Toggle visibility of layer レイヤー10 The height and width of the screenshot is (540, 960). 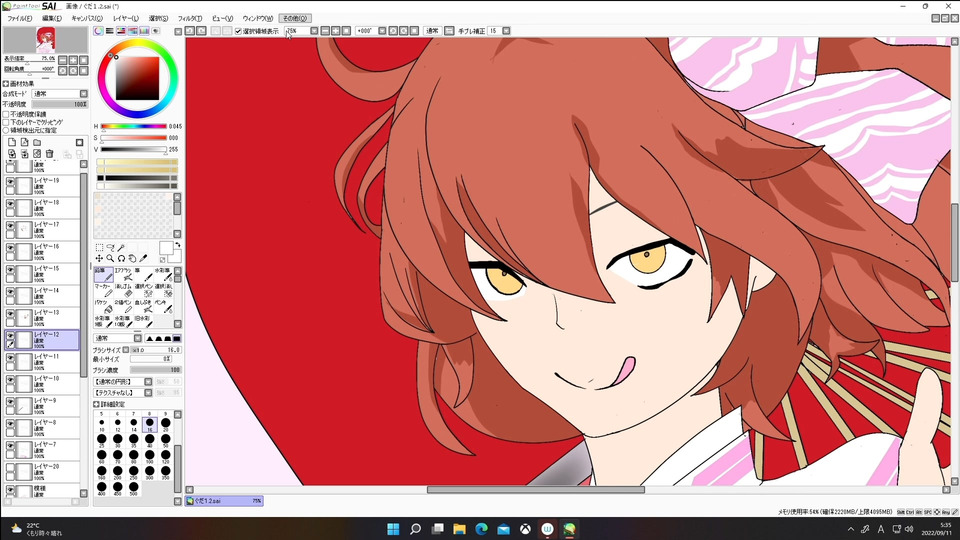click(10, 381)
